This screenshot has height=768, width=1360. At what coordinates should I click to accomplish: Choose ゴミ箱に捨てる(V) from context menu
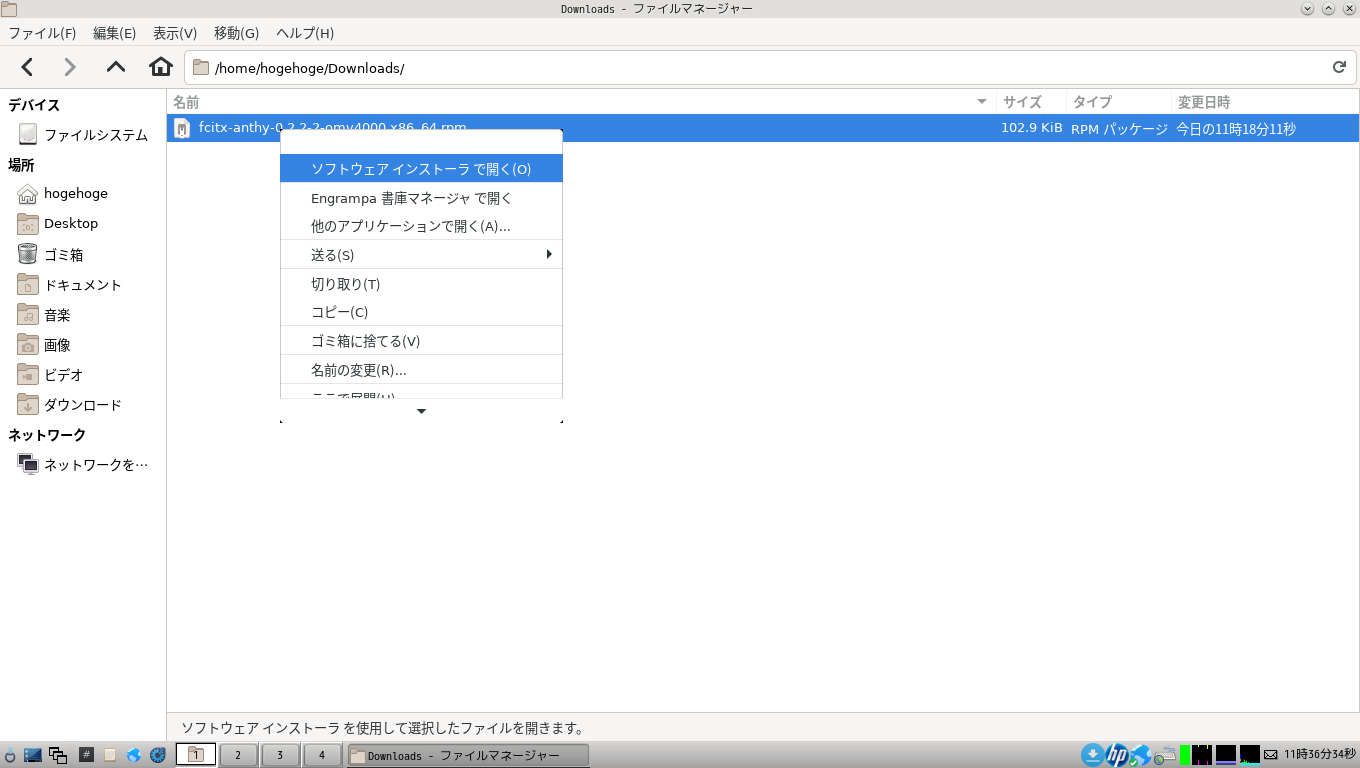tap(421, 341)
